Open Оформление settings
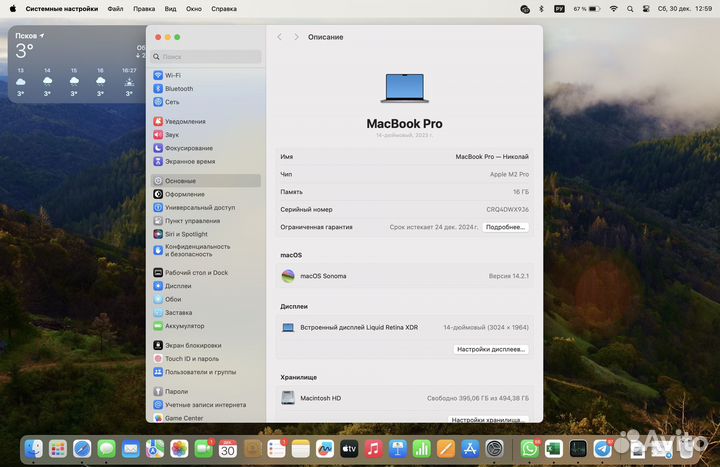This screenshot has width=720, height=467. coord(206,194)
